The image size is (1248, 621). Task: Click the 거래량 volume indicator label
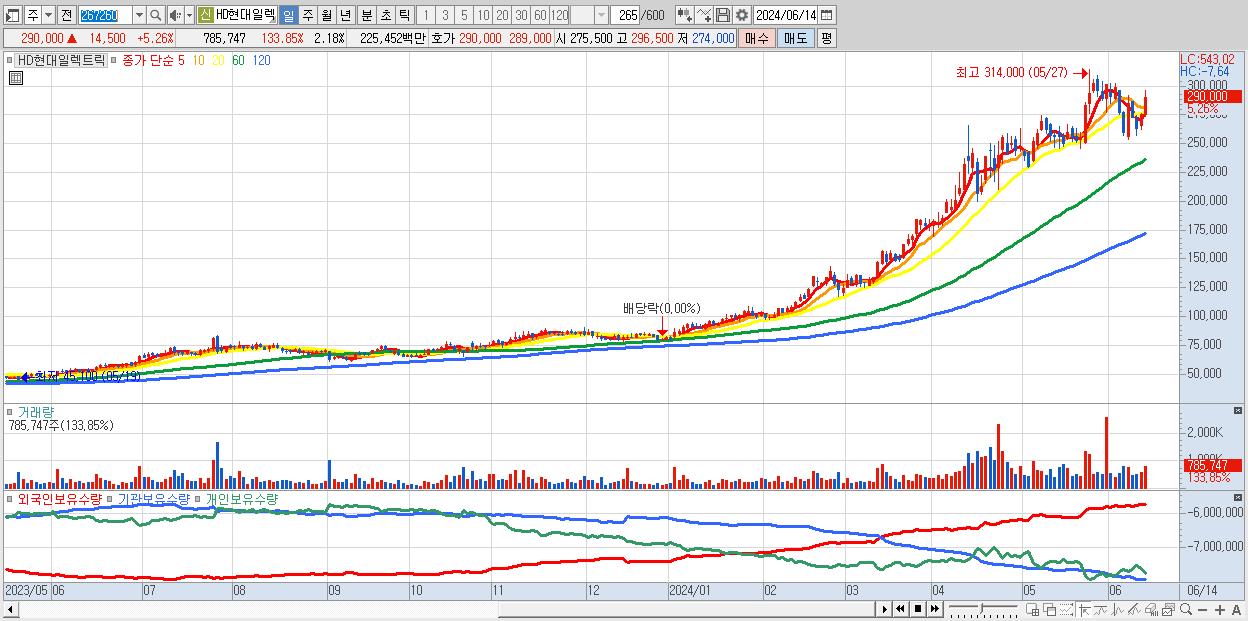tap(37, 411)
